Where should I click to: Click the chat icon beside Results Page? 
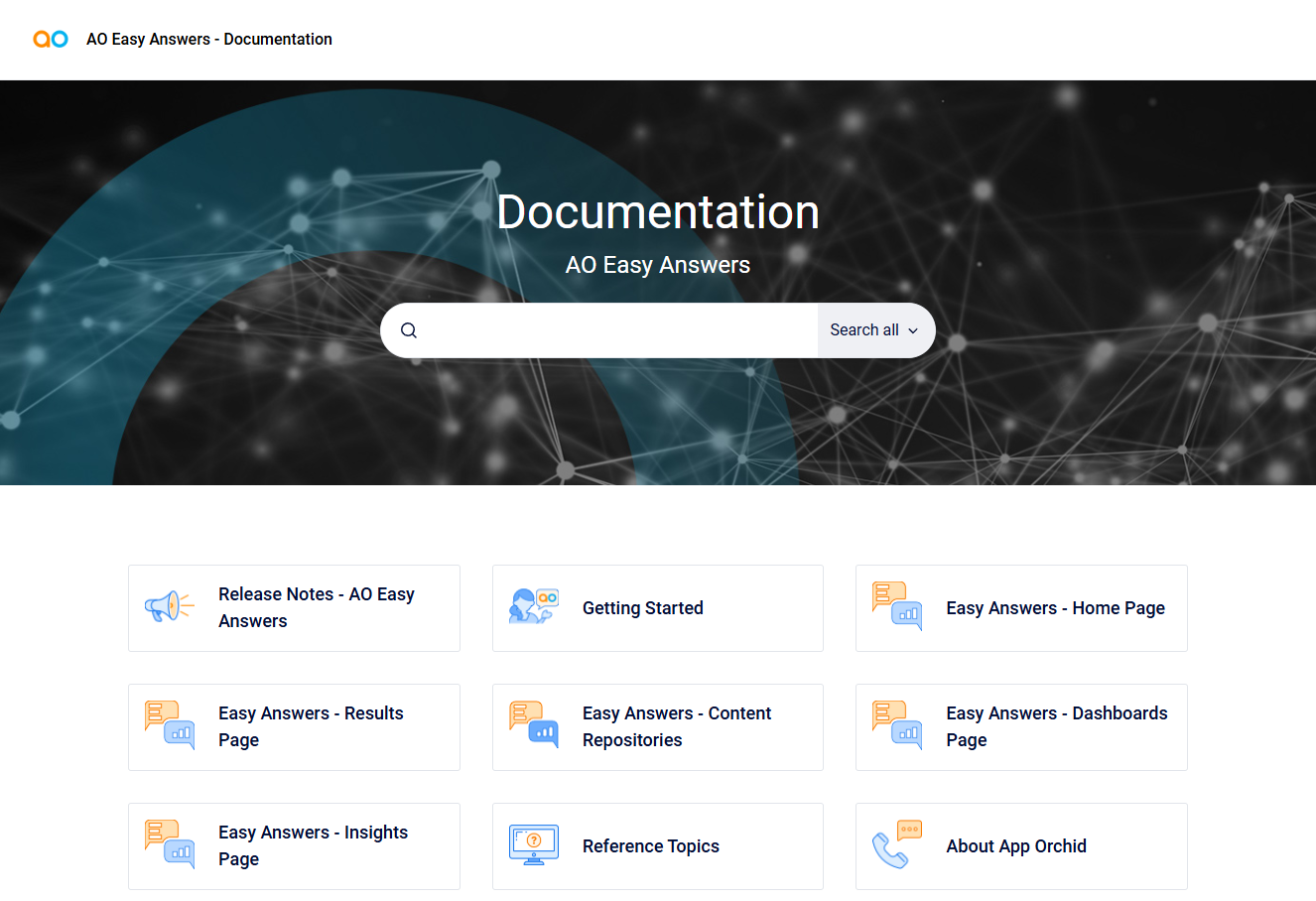click(x=170, y=725)
